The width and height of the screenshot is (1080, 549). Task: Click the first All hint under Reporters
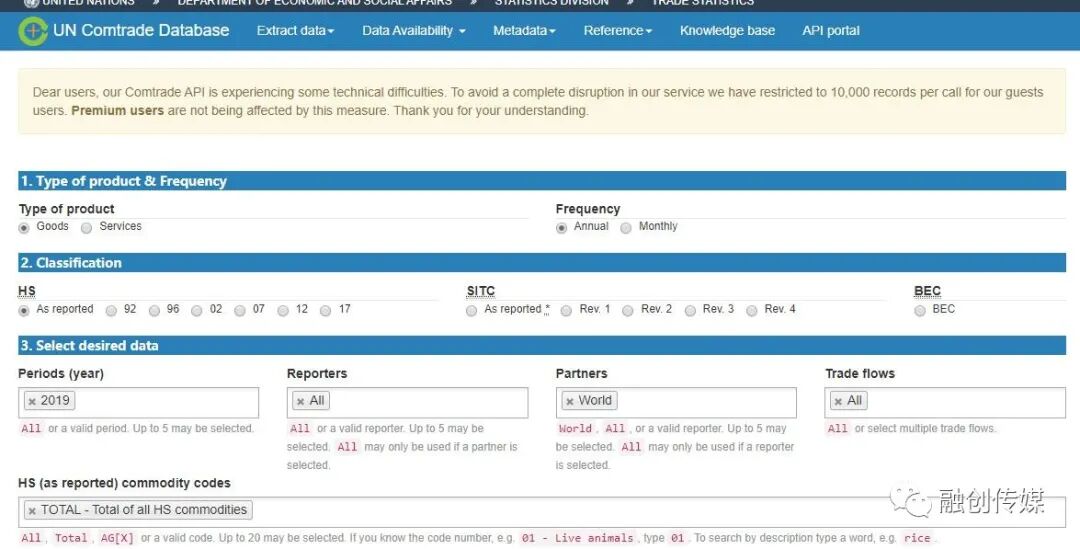(x=300, y=428)
